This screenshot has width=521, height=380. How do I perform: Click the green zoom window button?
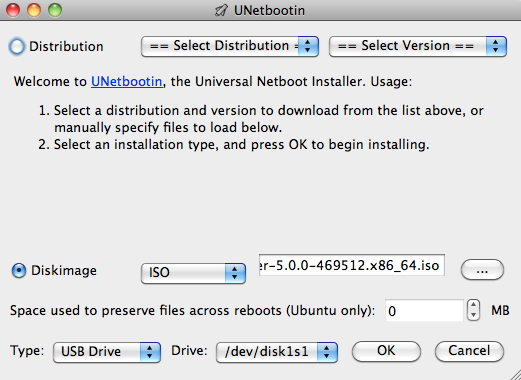coord(55,10)
